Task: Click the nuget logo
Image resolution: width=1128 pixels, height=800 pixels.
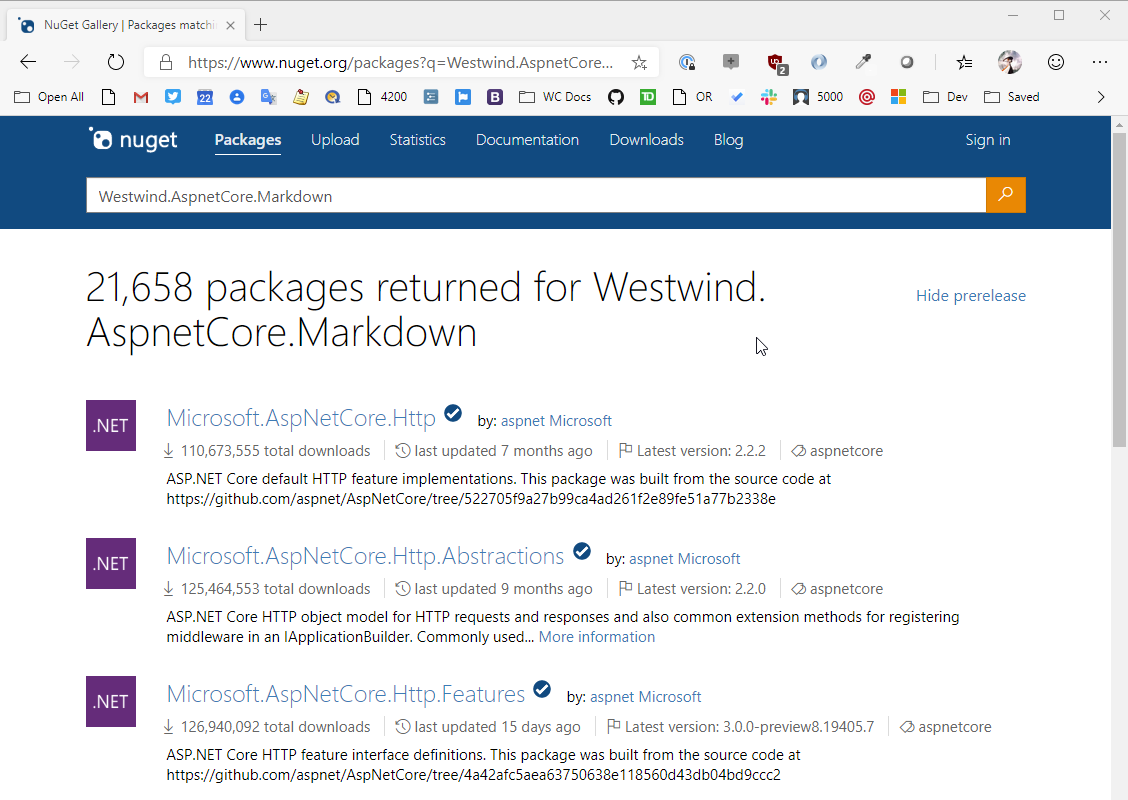Action: 133,140
